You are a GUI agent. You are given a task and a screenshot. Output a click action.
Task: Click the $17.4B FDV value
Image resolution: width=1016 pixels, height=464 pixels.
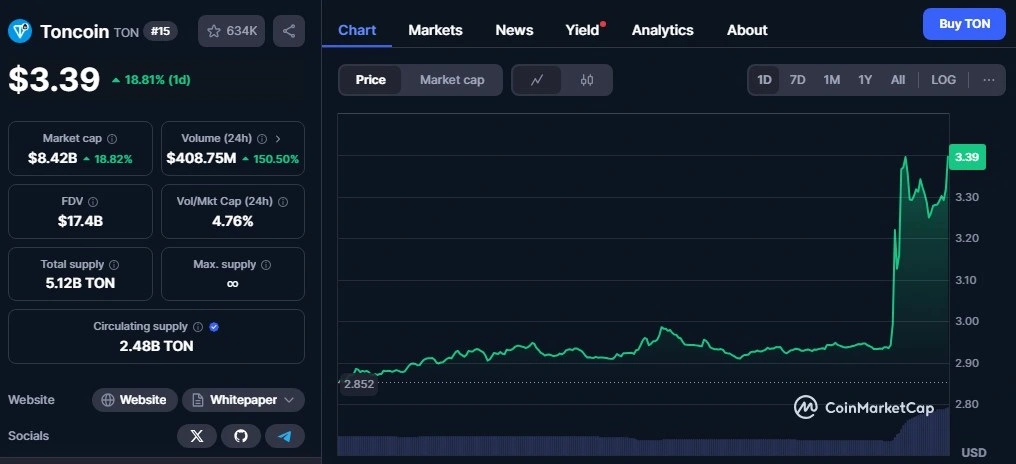click(x=80, y=221)
